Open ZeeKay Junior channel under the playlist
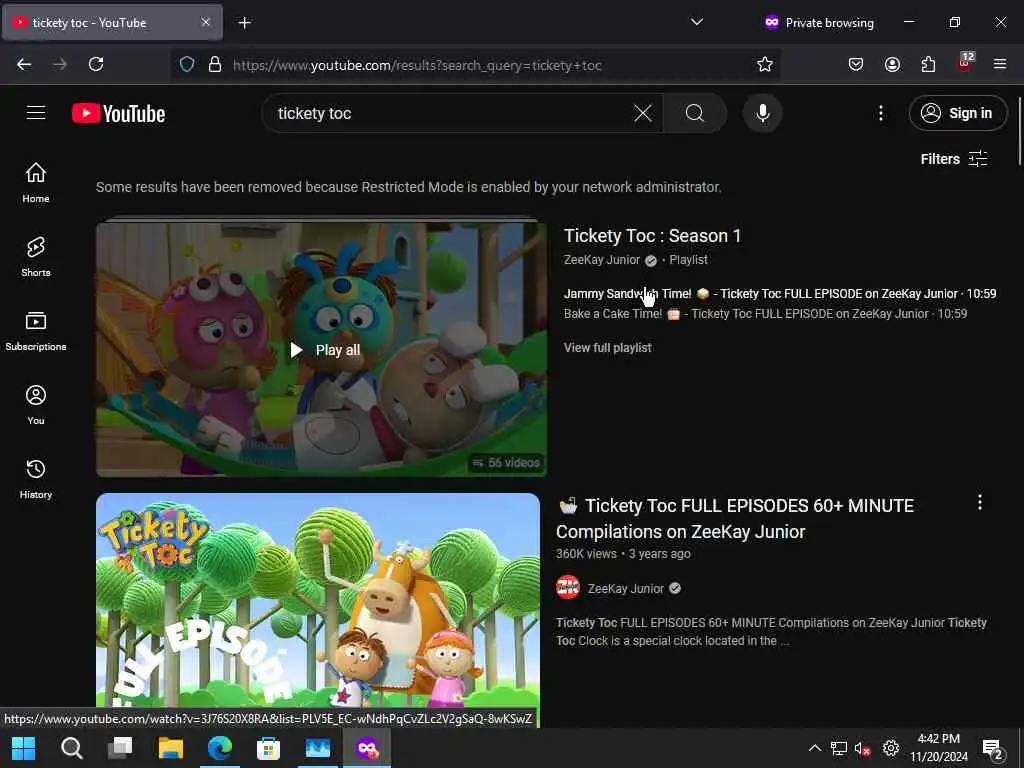Screen dimensions: 1024x768 click(601, 260)
